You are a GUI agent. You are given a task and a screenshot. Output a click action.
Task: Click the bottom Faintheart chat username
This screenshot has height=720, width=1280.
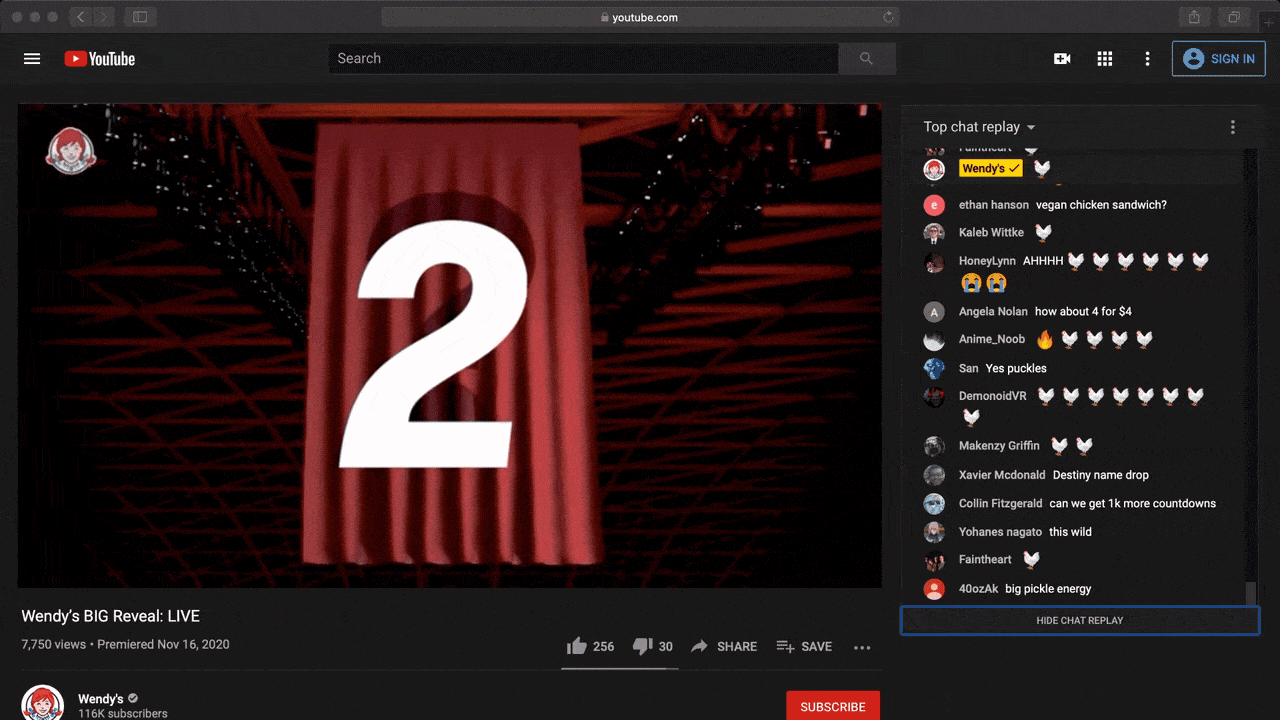tap(985, 560)
